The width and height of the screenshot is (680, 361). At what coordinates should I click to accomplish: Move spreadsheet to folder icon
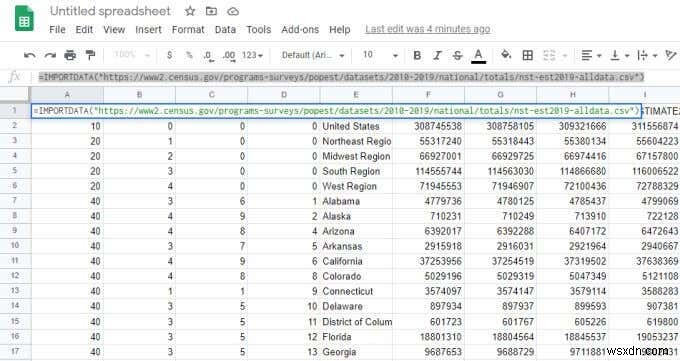click(211, 11)
